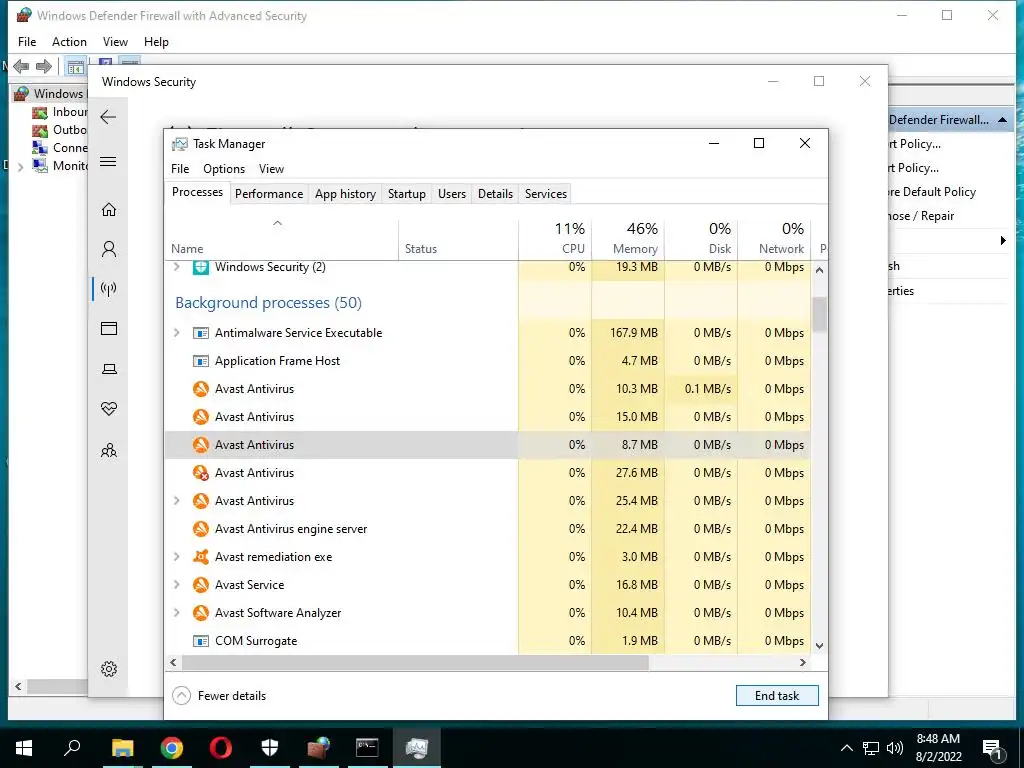Switch to the Startup tab

(406, 193)
